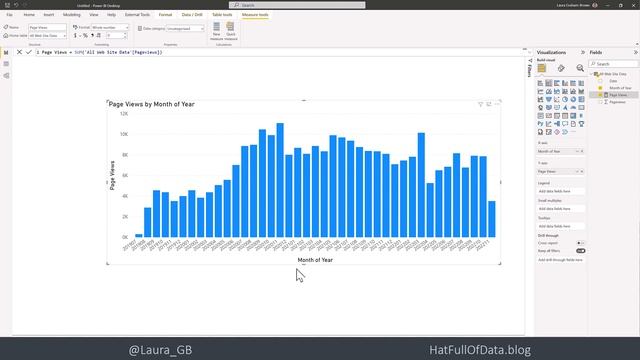Image resolution: width=640 pixels, height=360 pixels.
Task: Expand the Filters pane
Action: click(530, 67)
